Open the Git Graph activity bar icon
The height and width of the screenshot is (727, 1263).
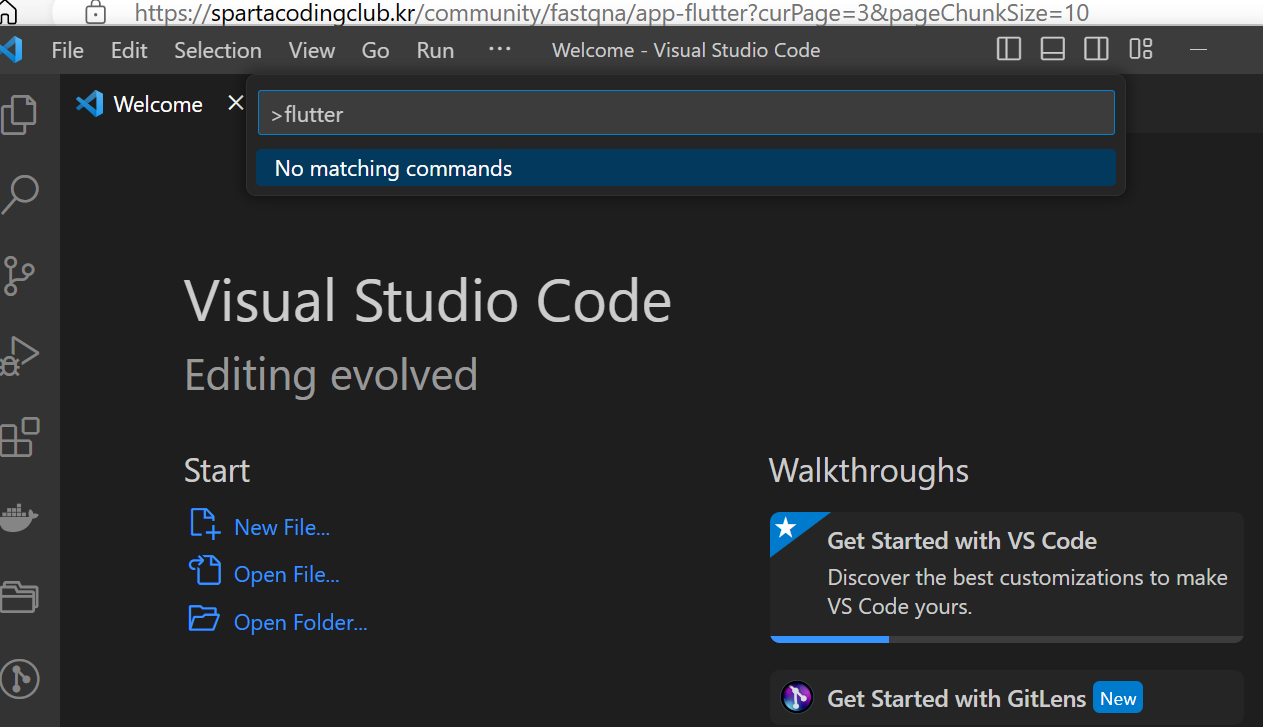(20, 679)
